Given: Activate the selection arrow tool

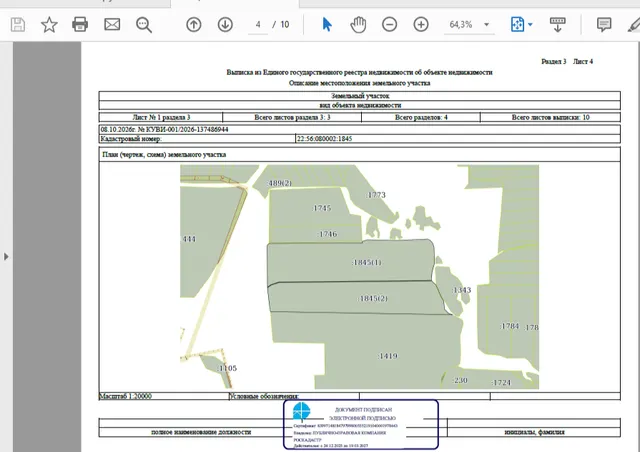Looking at the screenshot, I should tap(327, 24).
